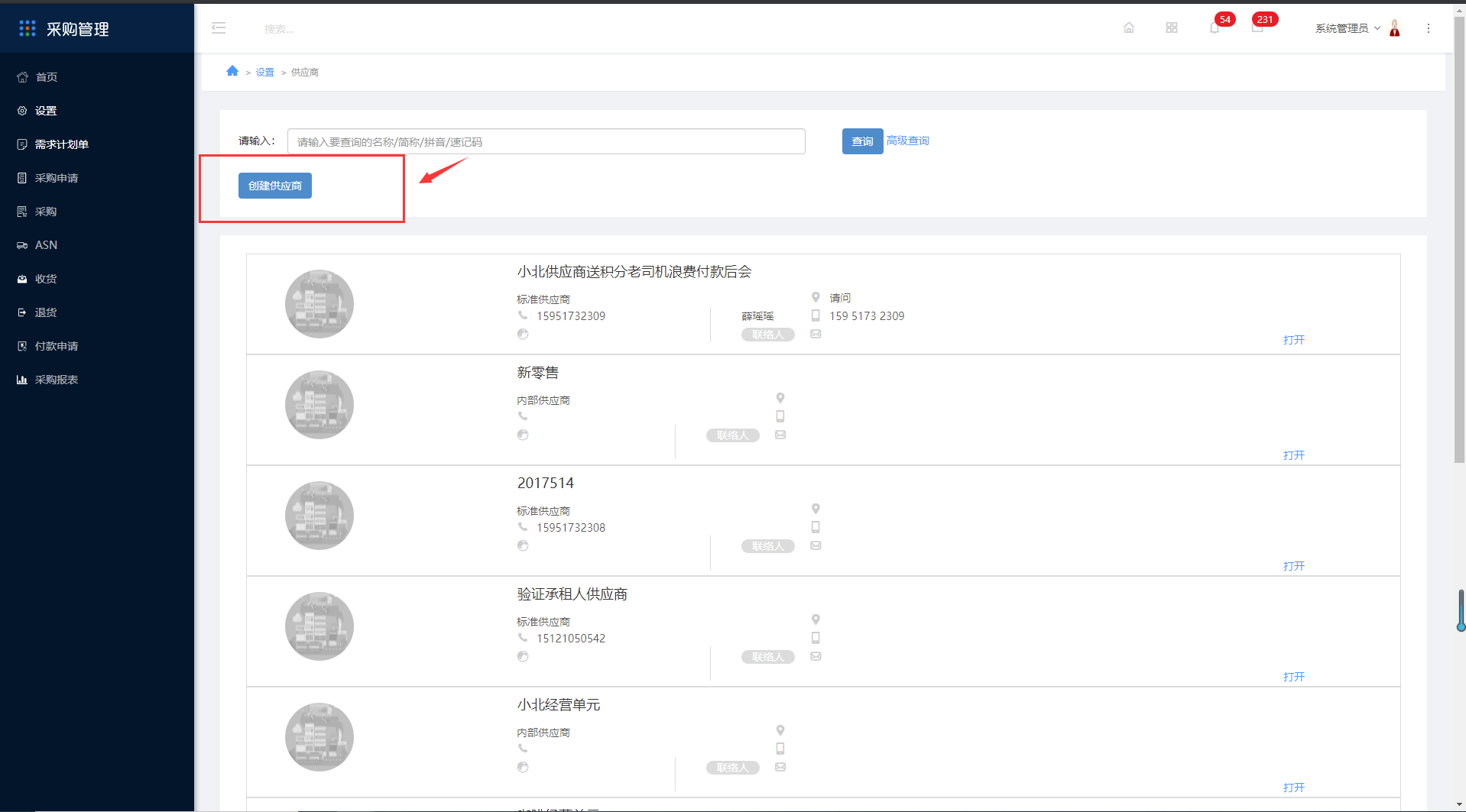Screen dimensions: 1466x812
Task: Click 打开 for 验证承租人供应商
Action: pos(1294,677)
